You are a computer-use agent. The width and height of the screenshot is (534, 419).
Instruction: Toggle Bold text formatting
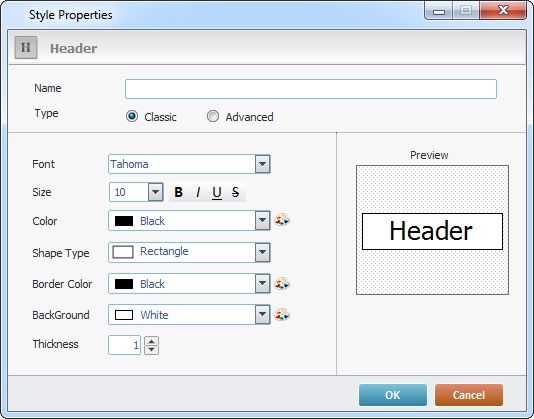click(178, 192)
